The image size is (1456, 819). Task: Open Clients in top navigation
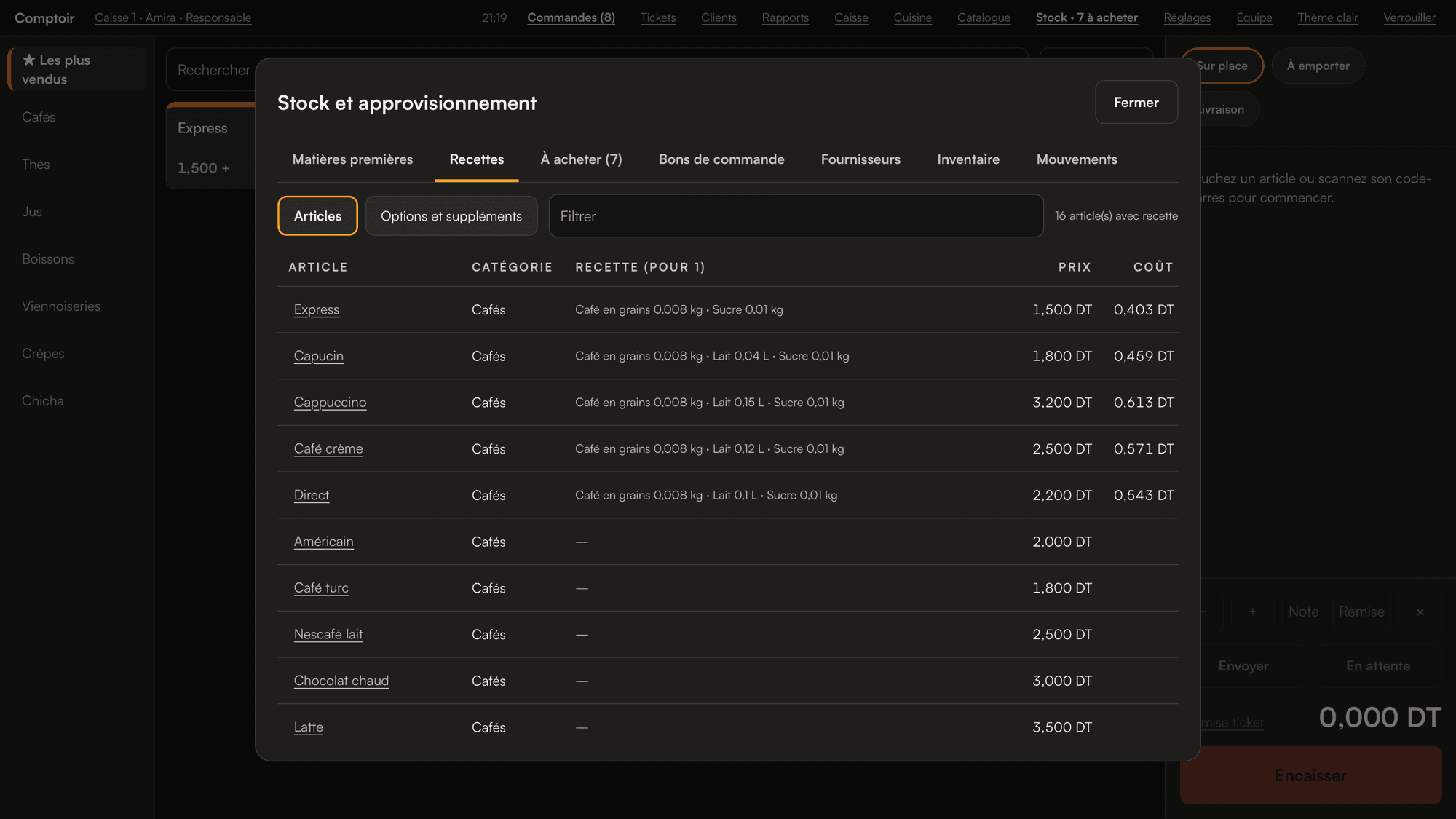(719, 17)
